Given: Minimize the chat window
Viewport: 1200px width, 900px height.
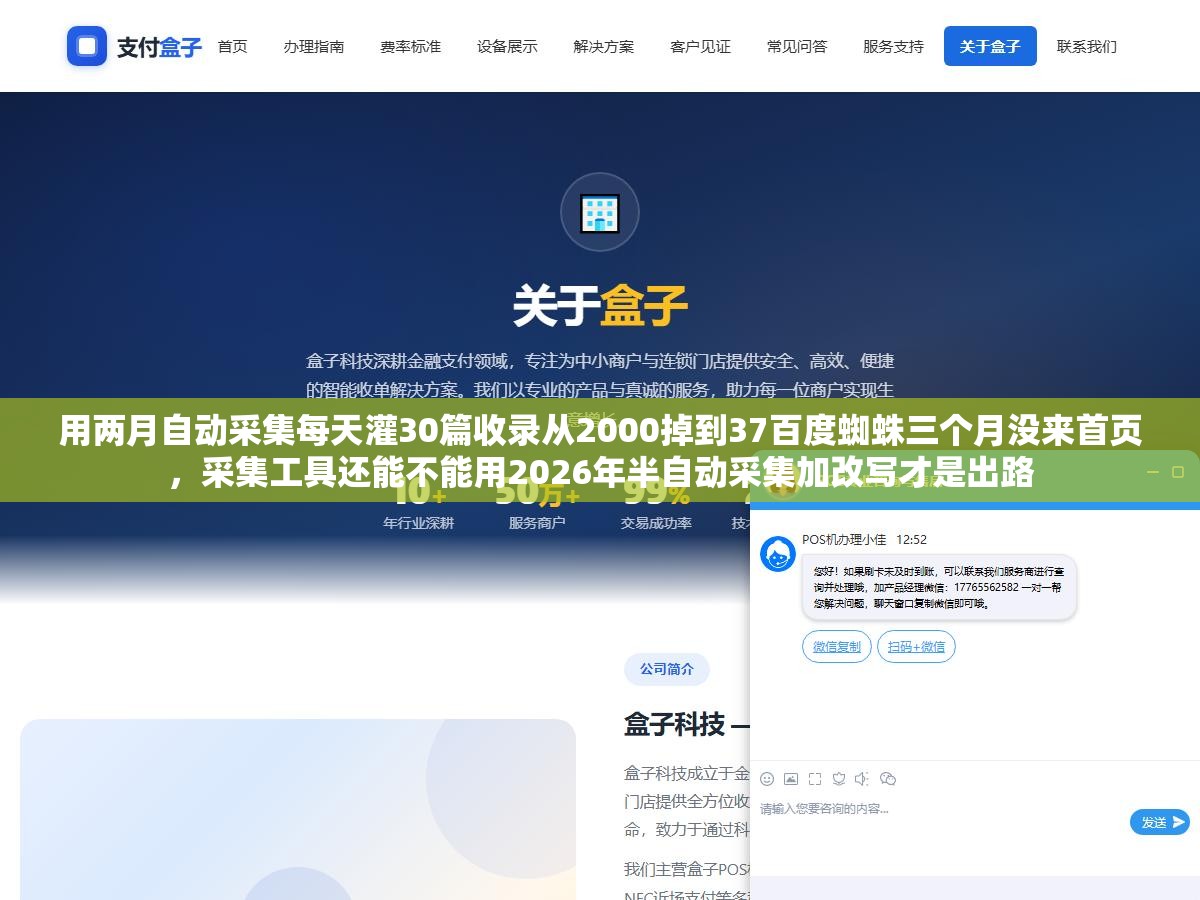Looking at the screenshot, I should click(1151, 472).
